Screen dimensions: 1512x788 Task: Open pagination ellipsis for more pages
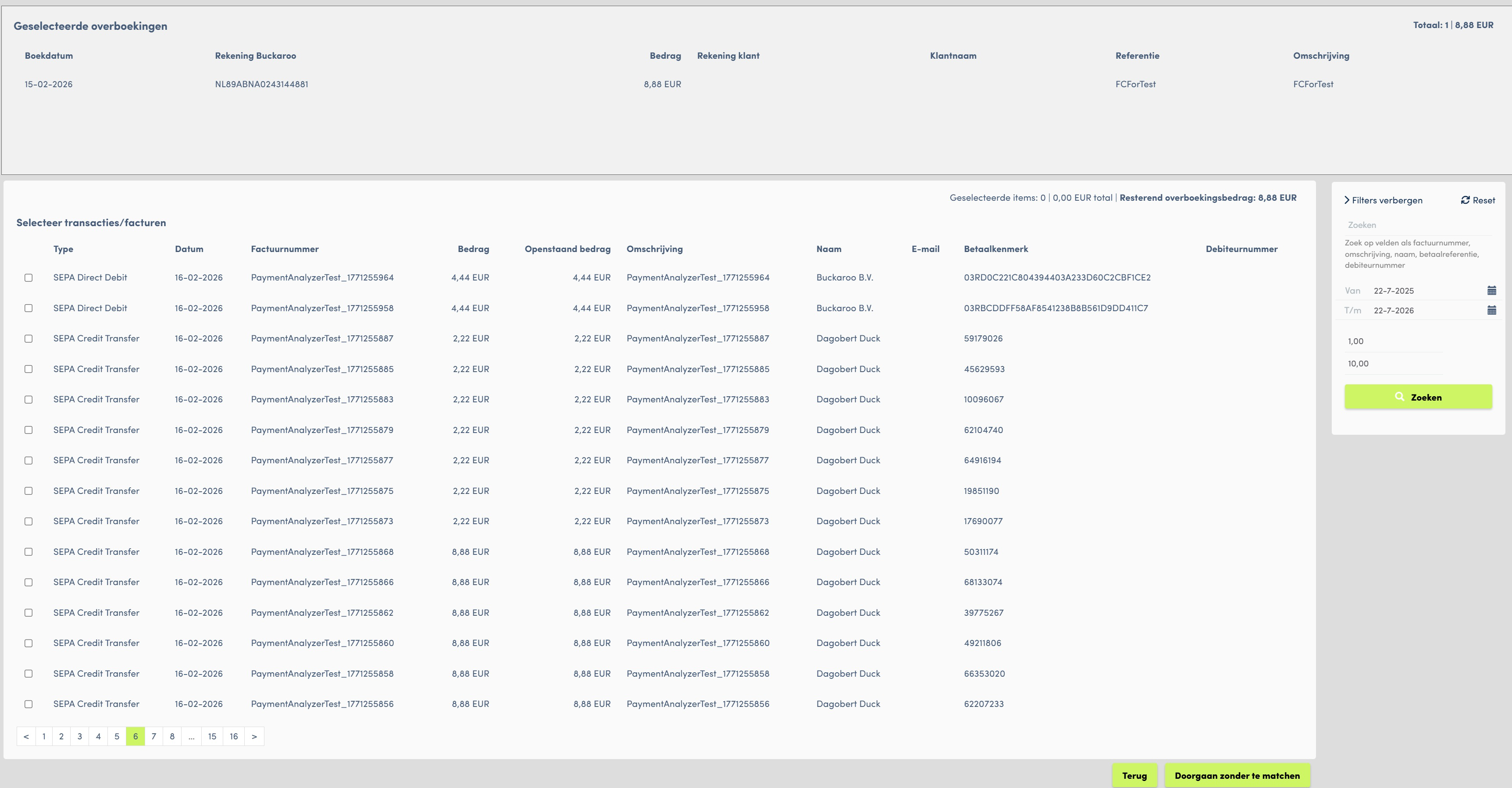[191, 736]
